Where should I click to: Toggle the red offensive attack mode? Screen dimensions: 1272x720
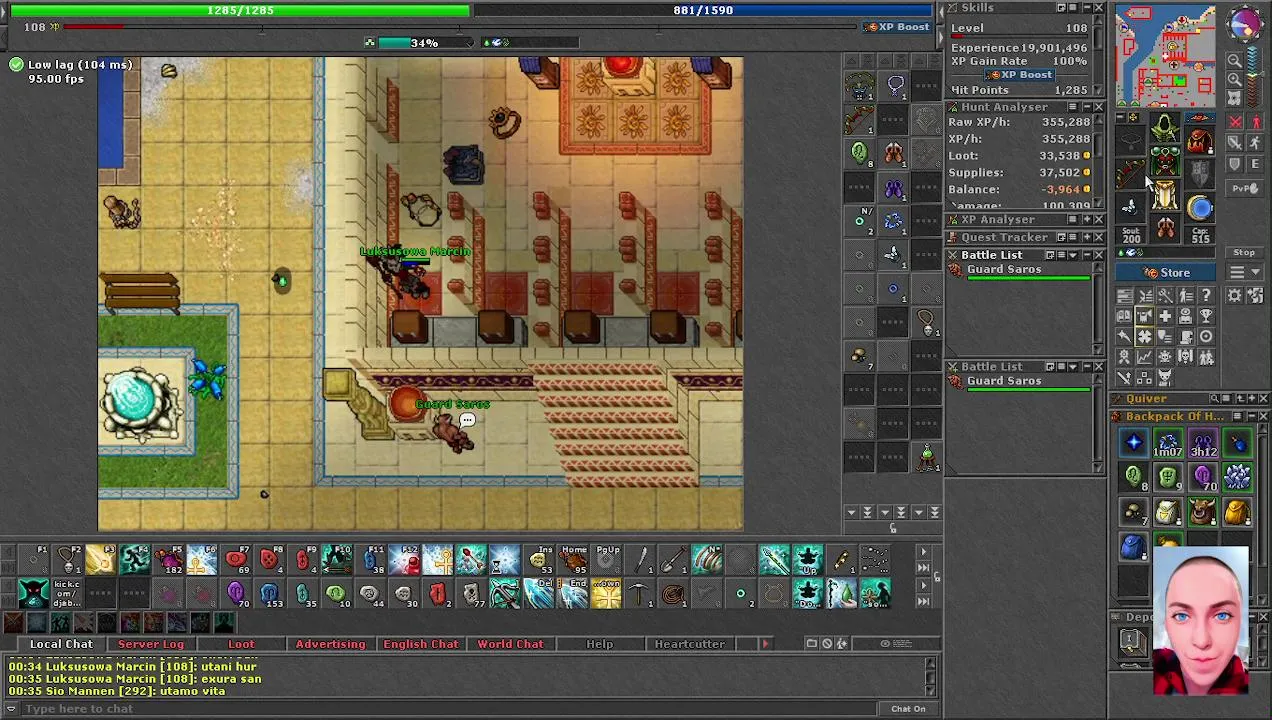tap(1235, 123)
